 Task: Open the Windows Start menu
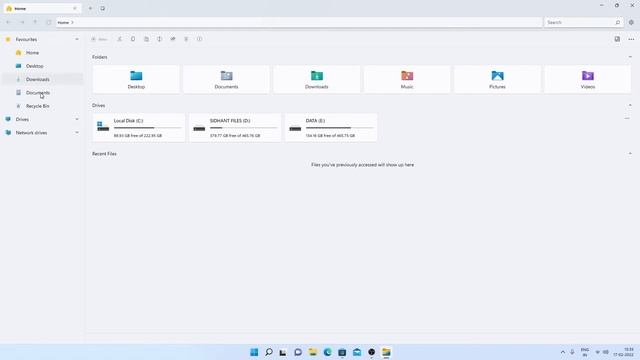pos(254,352)
